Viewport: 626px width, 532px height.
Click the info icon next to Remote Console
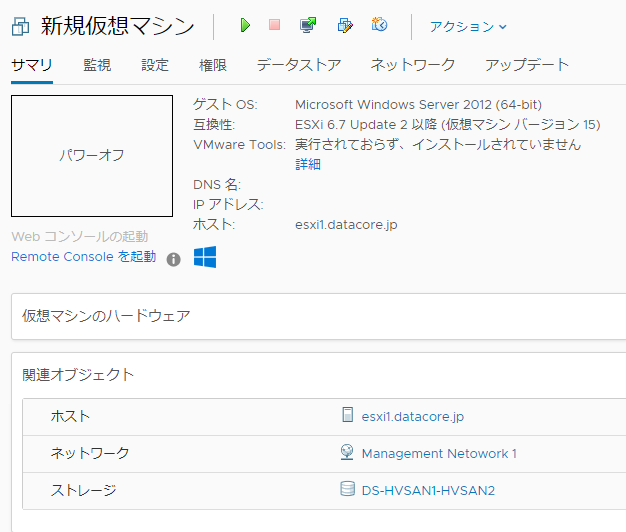173,259
